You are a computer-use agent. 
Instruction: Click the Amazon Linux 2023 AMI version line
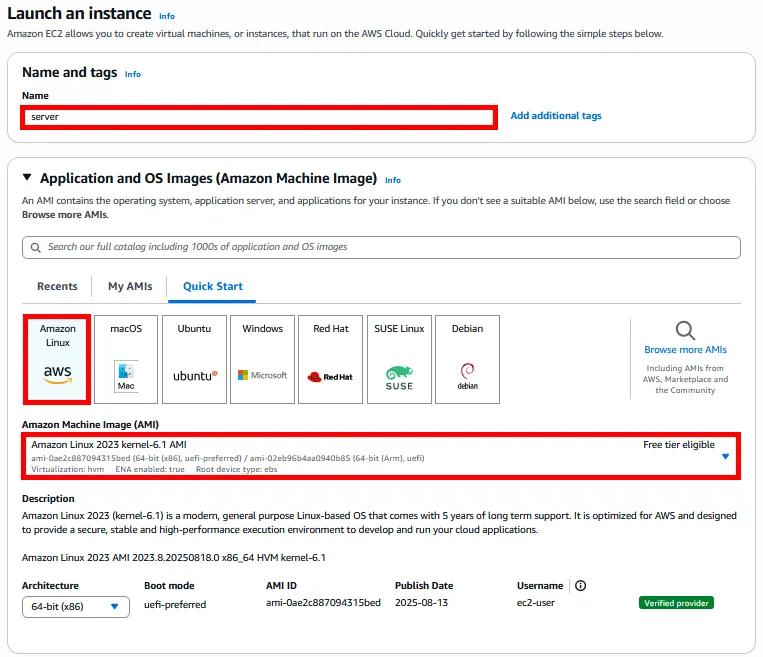click(174, 558)
